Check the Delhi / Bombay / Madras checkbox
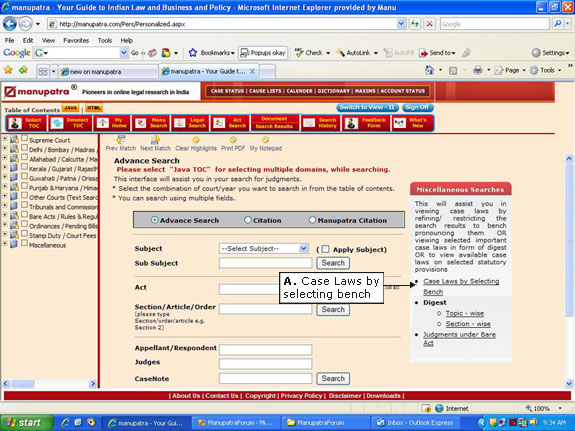575x431 pixels. pos(25,148)
